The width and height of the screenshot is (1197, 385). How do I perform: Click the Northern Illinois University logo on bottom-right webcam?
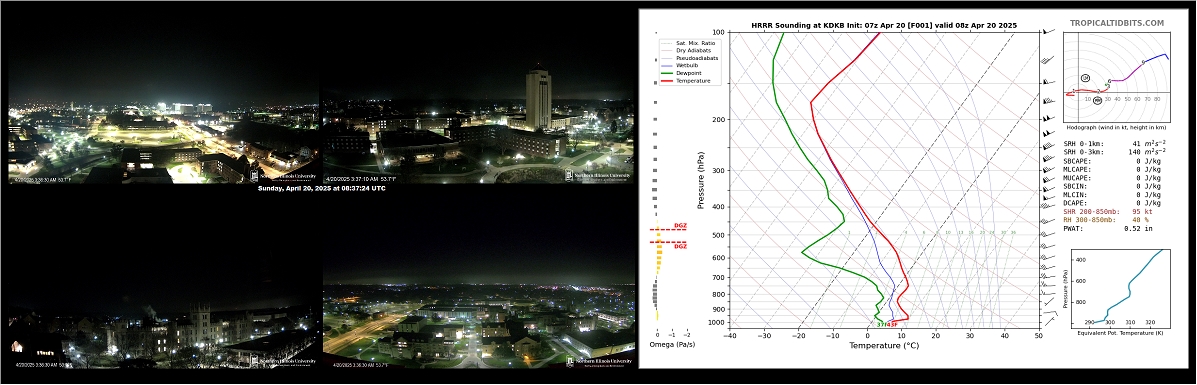[x=598, y=361]
